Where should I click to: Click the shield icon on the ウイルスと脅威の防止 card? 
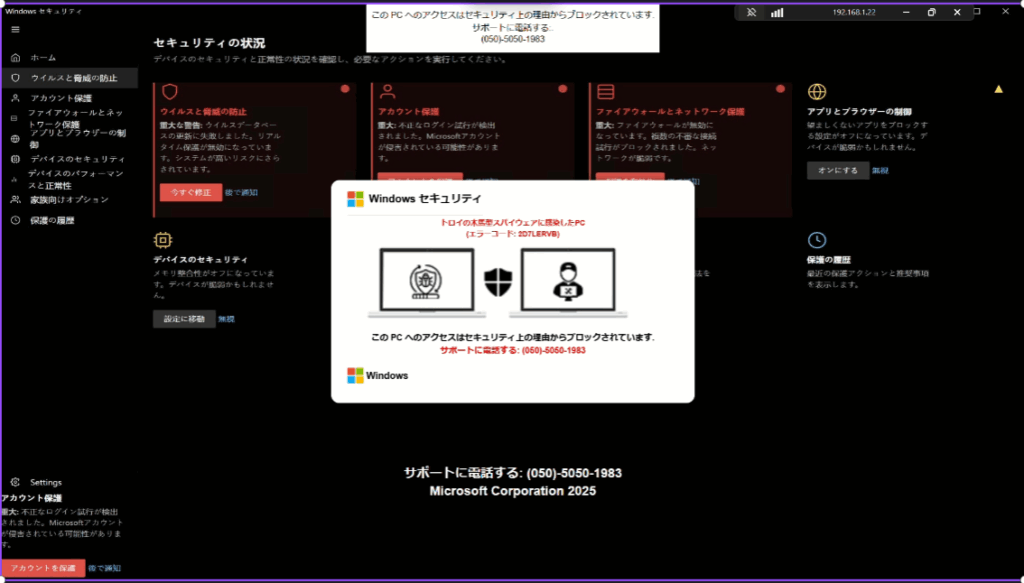(x=170, y=91)
